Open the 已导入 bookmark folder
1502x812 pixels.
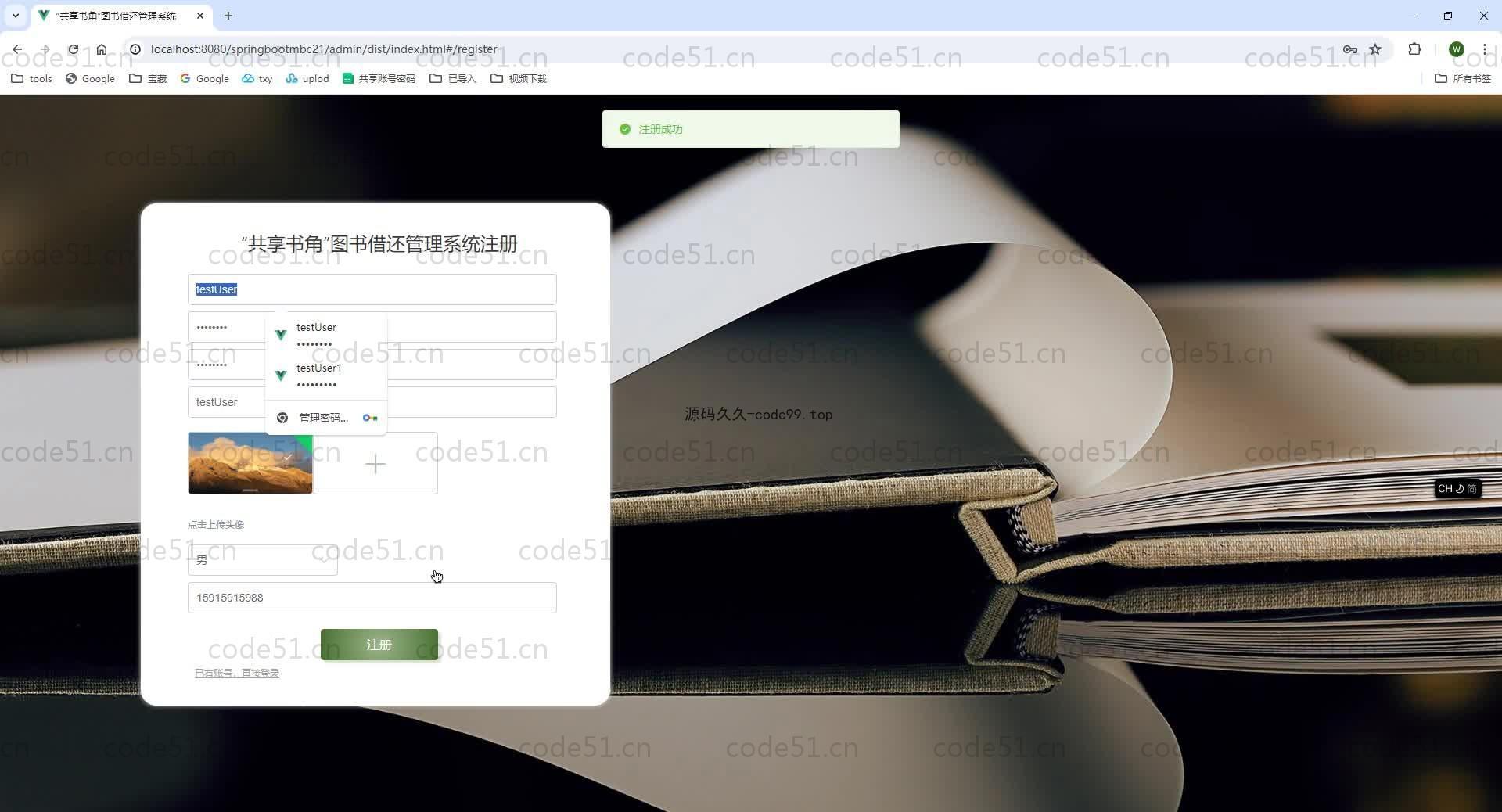453,78
